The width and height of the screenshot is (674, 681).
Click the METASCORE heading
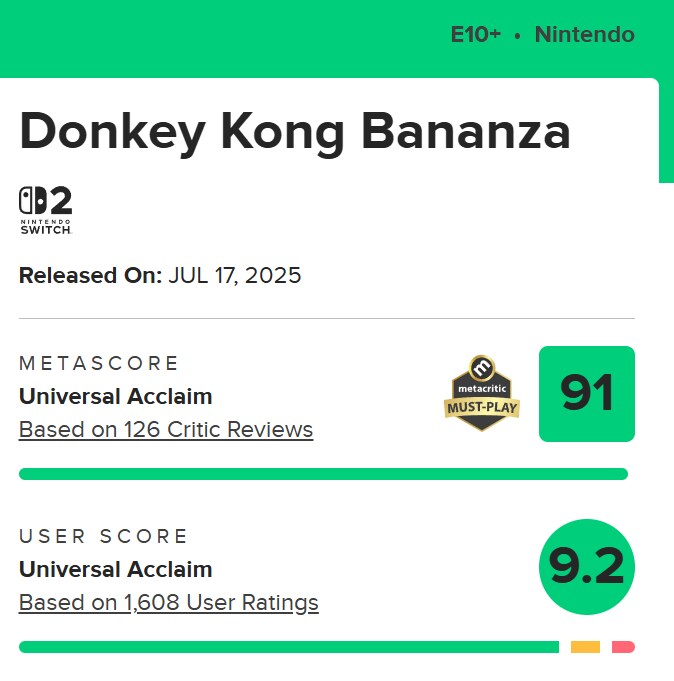100,363
